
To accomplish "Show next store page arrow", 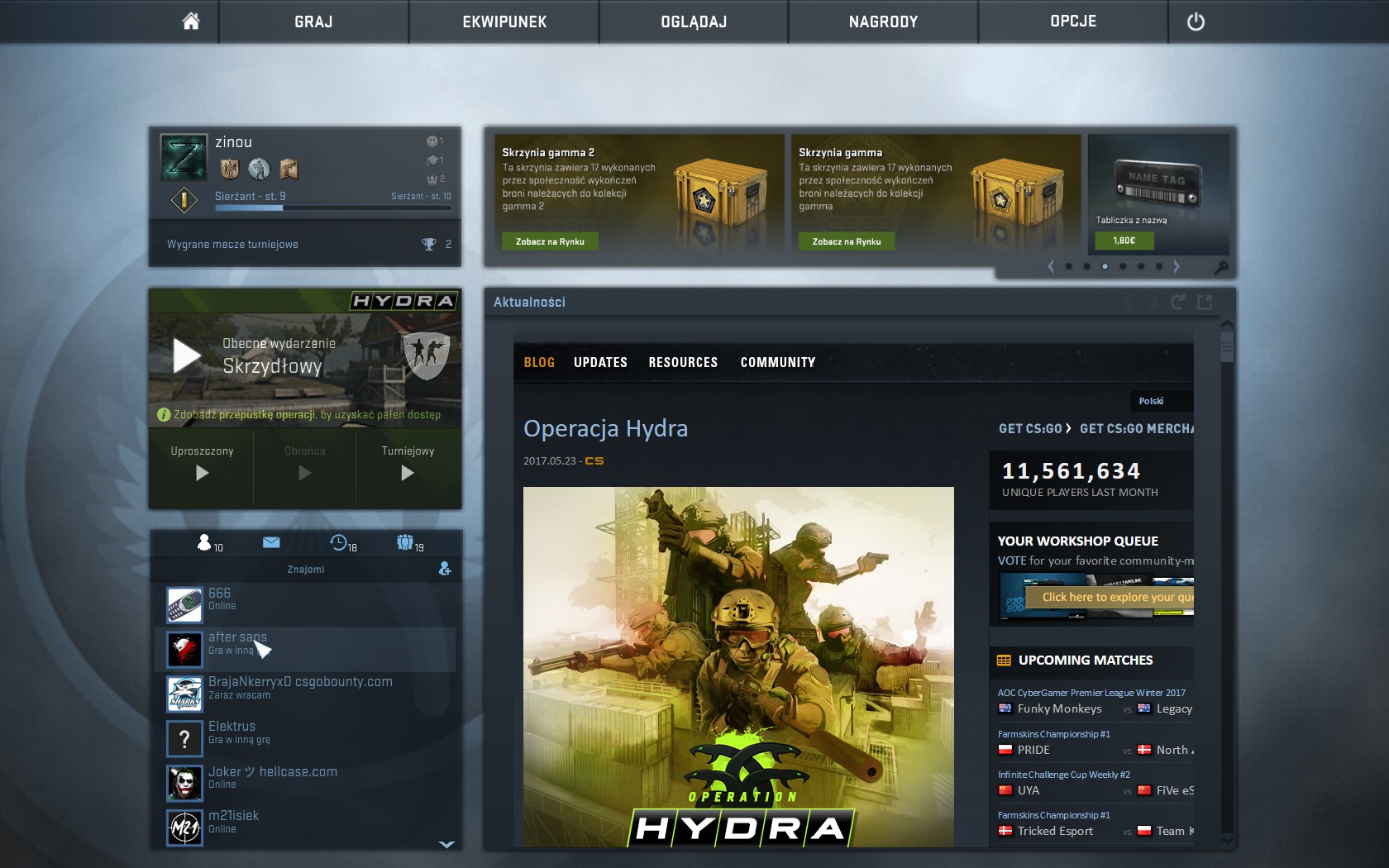I will pyautogui.click(x=1177, y=266).
